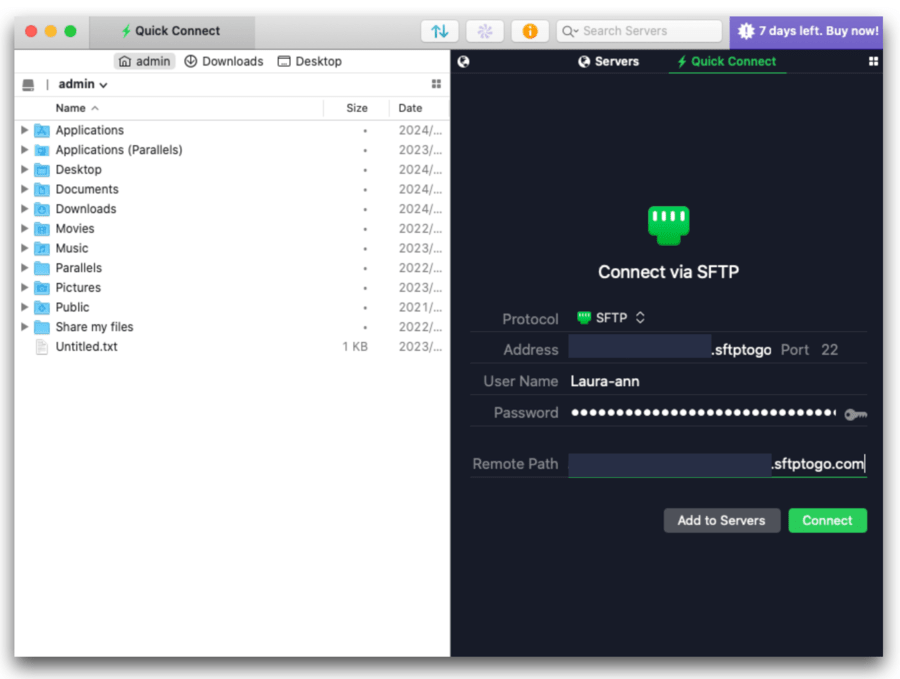Click Add to Servers

click(721, 520)
